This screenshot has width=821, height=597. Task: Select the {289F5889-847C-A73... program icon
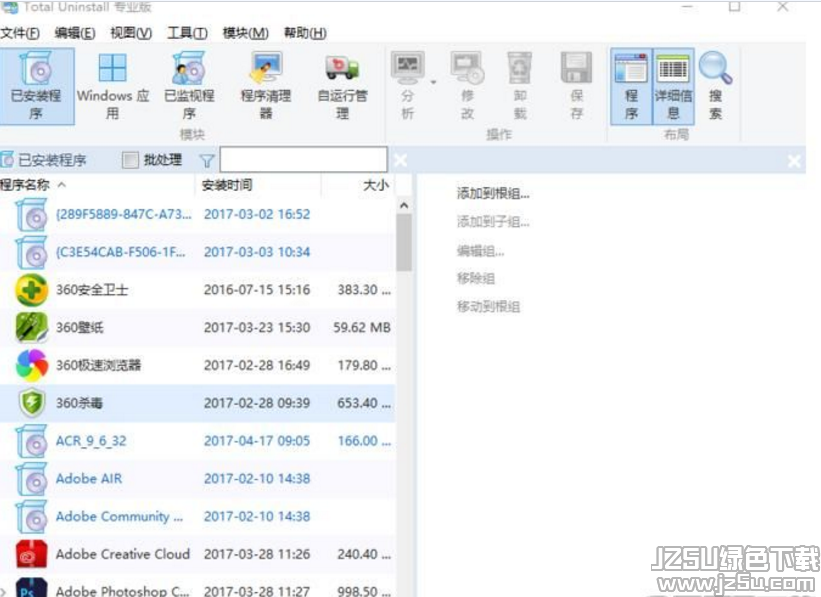point(32,215)
